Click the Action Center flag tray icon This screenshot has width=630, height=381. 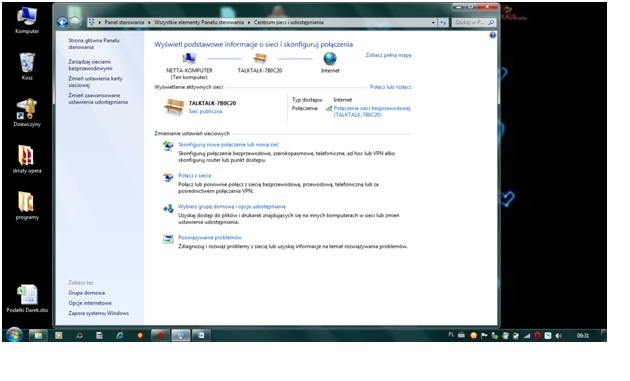(484, 336)
